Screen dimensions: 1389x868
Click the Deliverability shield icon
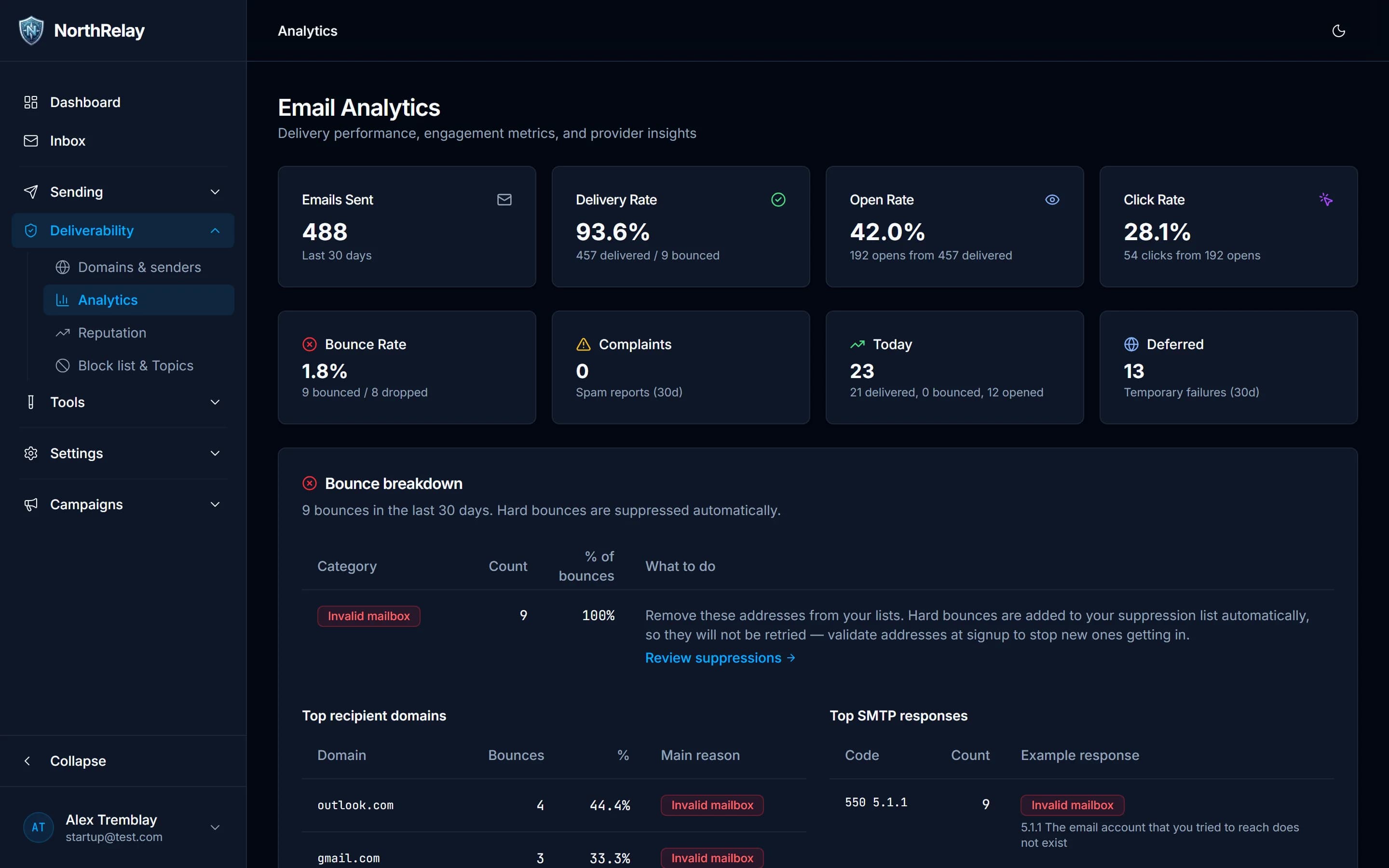click(31, 230)
